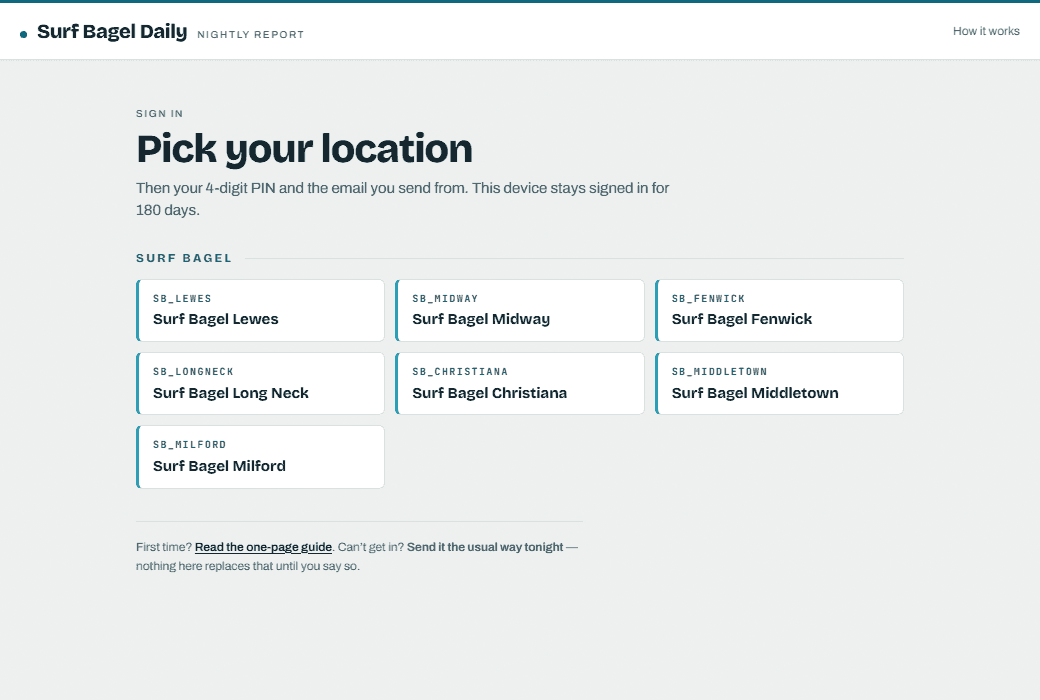
Task: Pick the Surf Bagel Fenwick card
Action: (779, 311)
